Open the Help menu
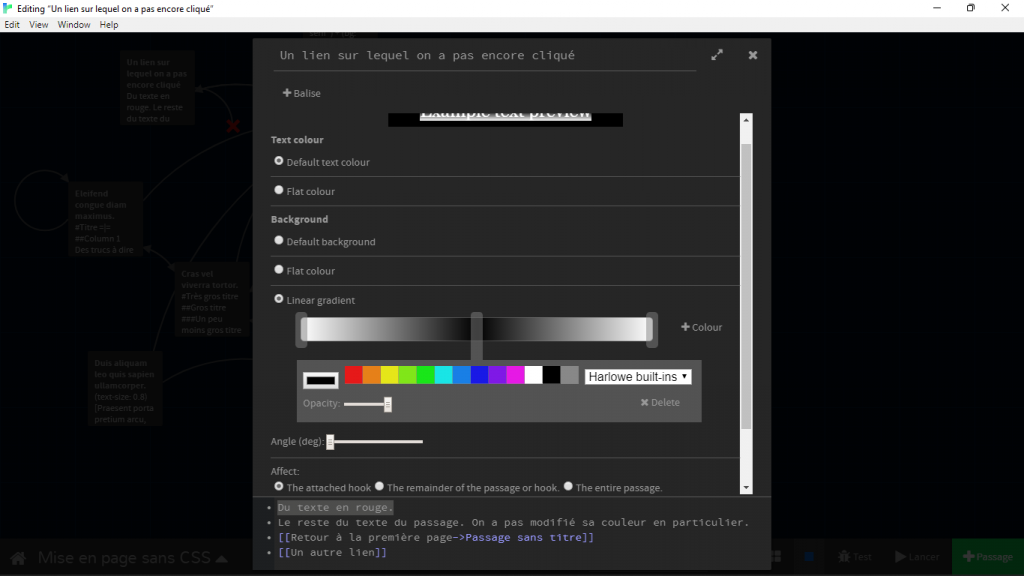1024x576 pixels. [109, 25]
